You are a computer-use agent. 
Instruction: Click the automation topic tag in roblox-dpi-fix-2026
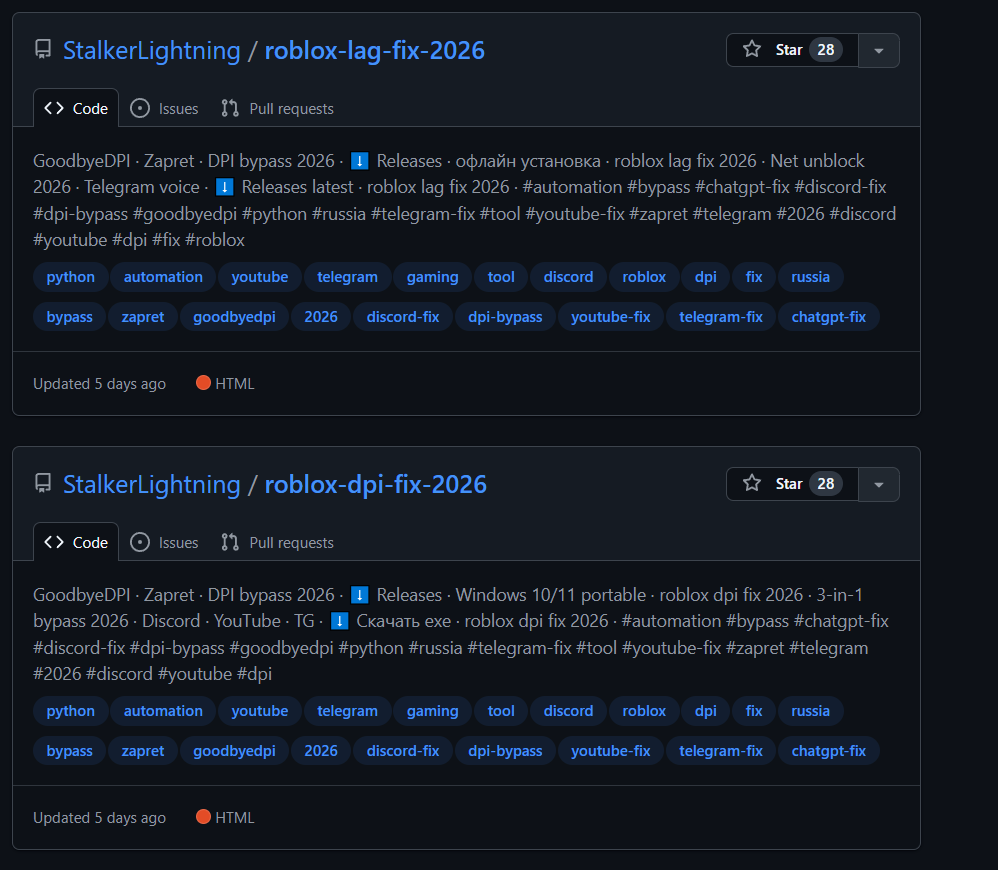(163, 711)
